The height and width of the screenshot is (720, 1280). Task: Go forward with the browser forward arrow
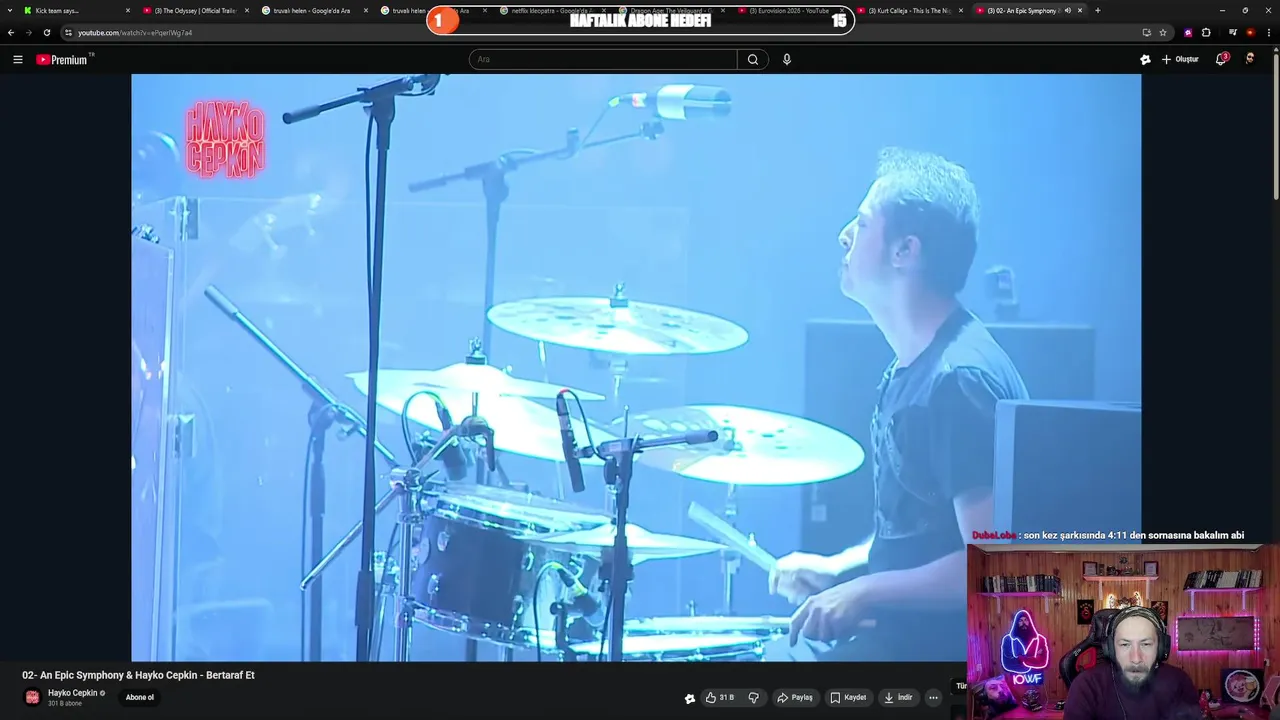pos(28,32)
